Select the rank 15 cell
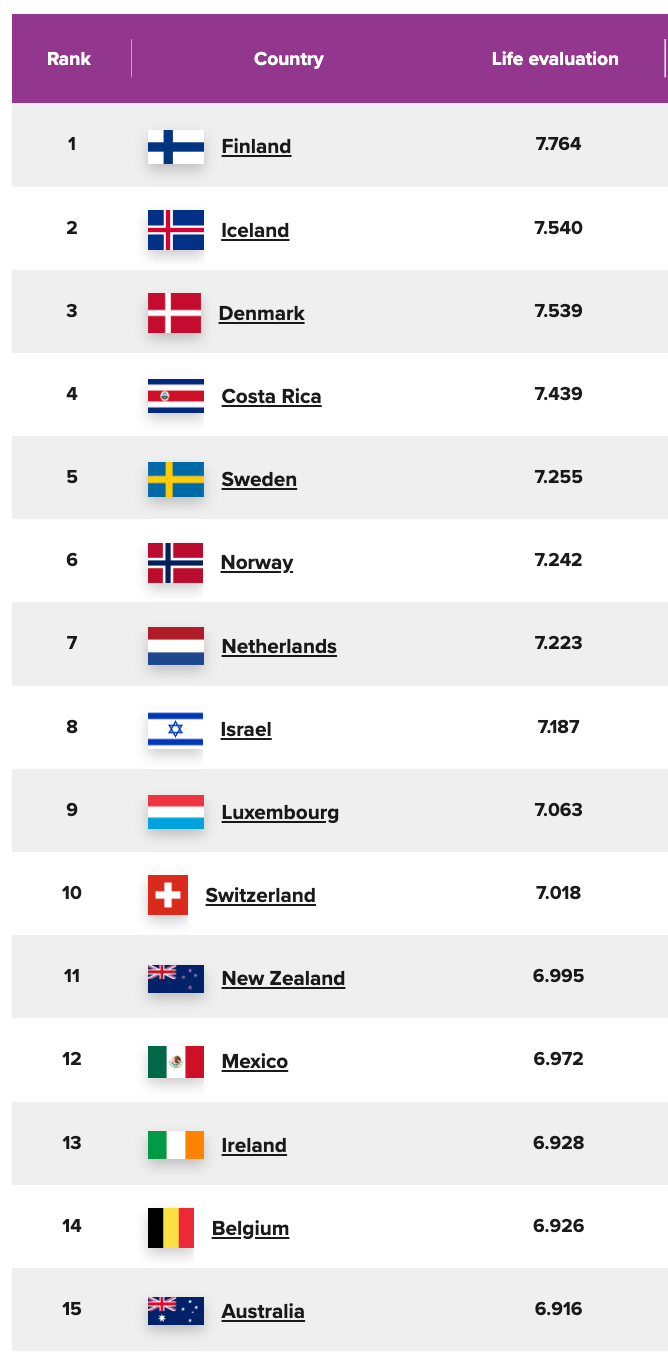Viewport: 668px width, 1360px height. pos(72,1308)
